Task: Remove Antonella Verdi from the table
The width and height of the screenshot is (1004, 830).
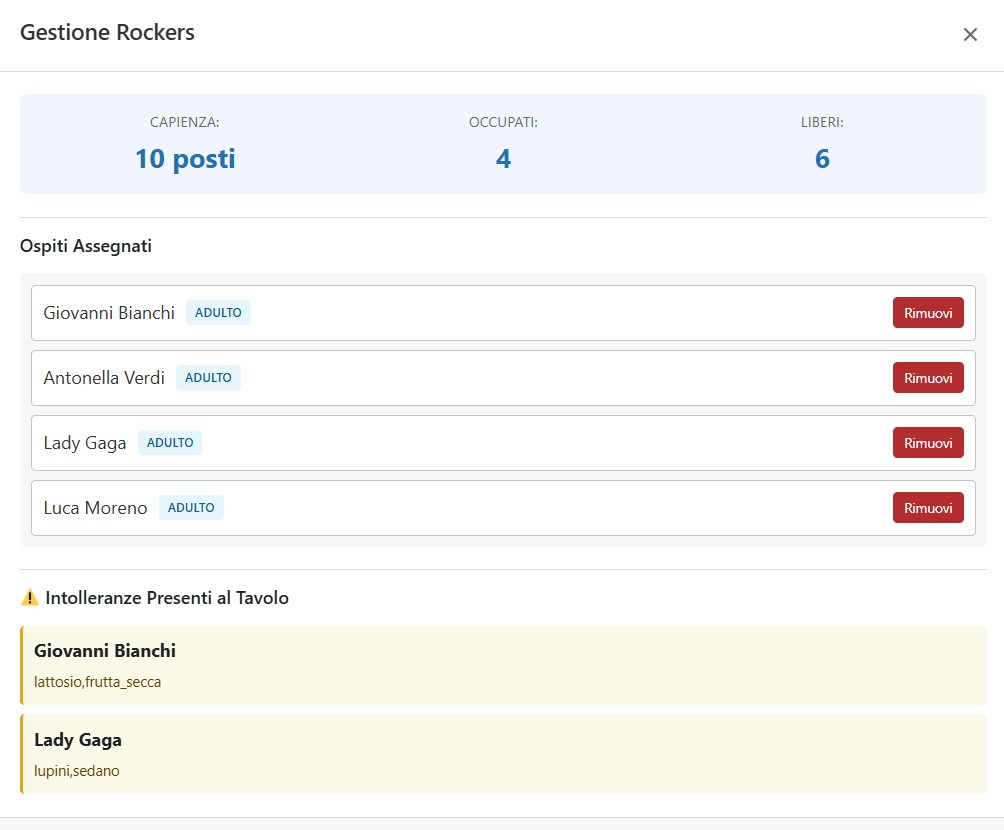Action: pyautogui.click(x=927, y=378)
